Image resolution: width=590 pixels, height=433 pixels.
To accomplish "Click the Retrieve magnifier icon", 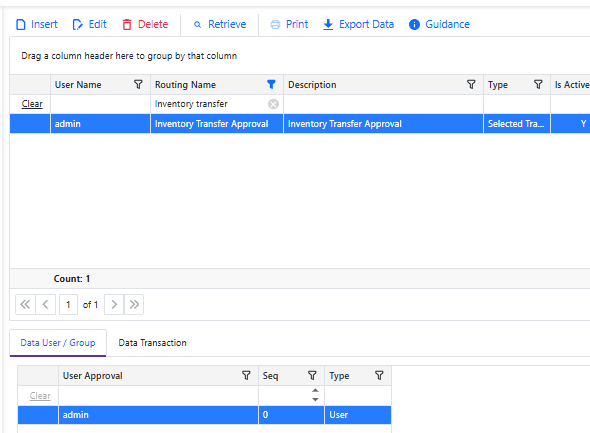I will (x=197, y=24).
